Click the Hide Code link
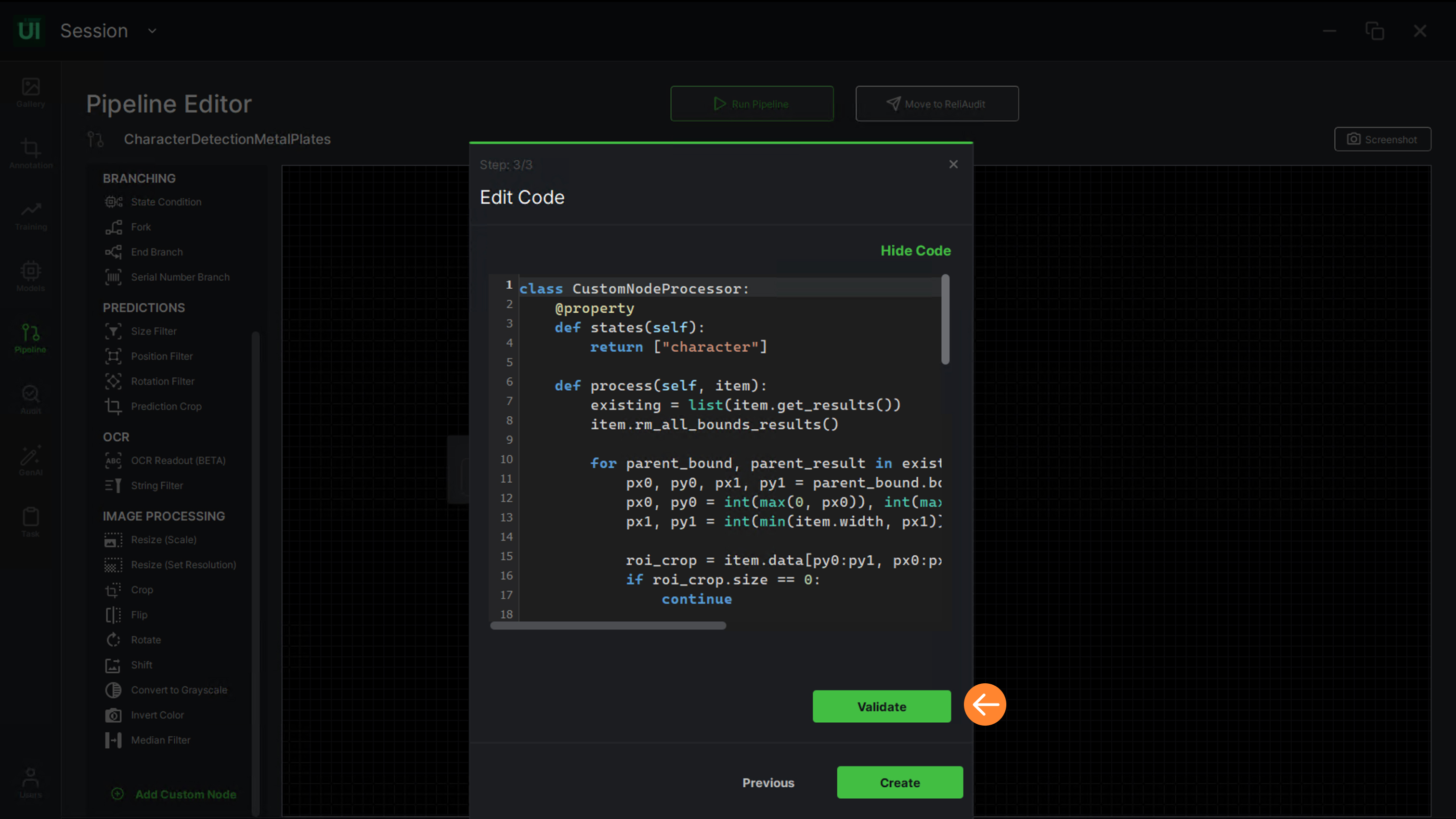 pos(916,251)
